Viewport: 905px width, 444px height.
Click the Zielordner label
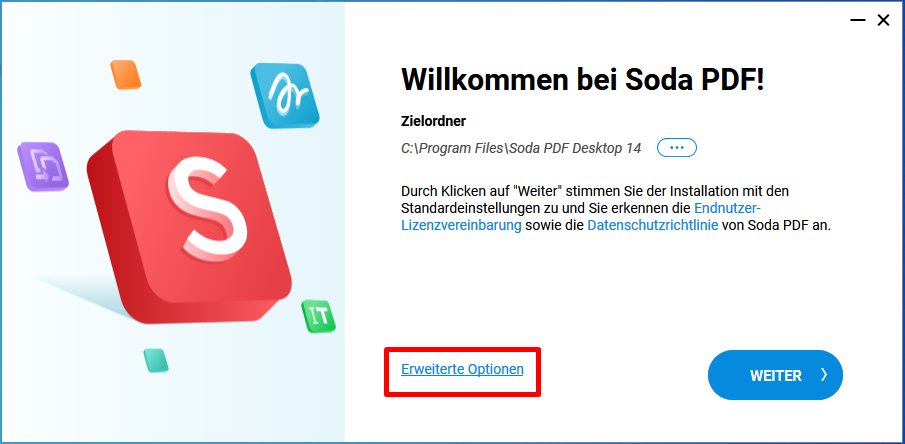[x=433, y=121]
